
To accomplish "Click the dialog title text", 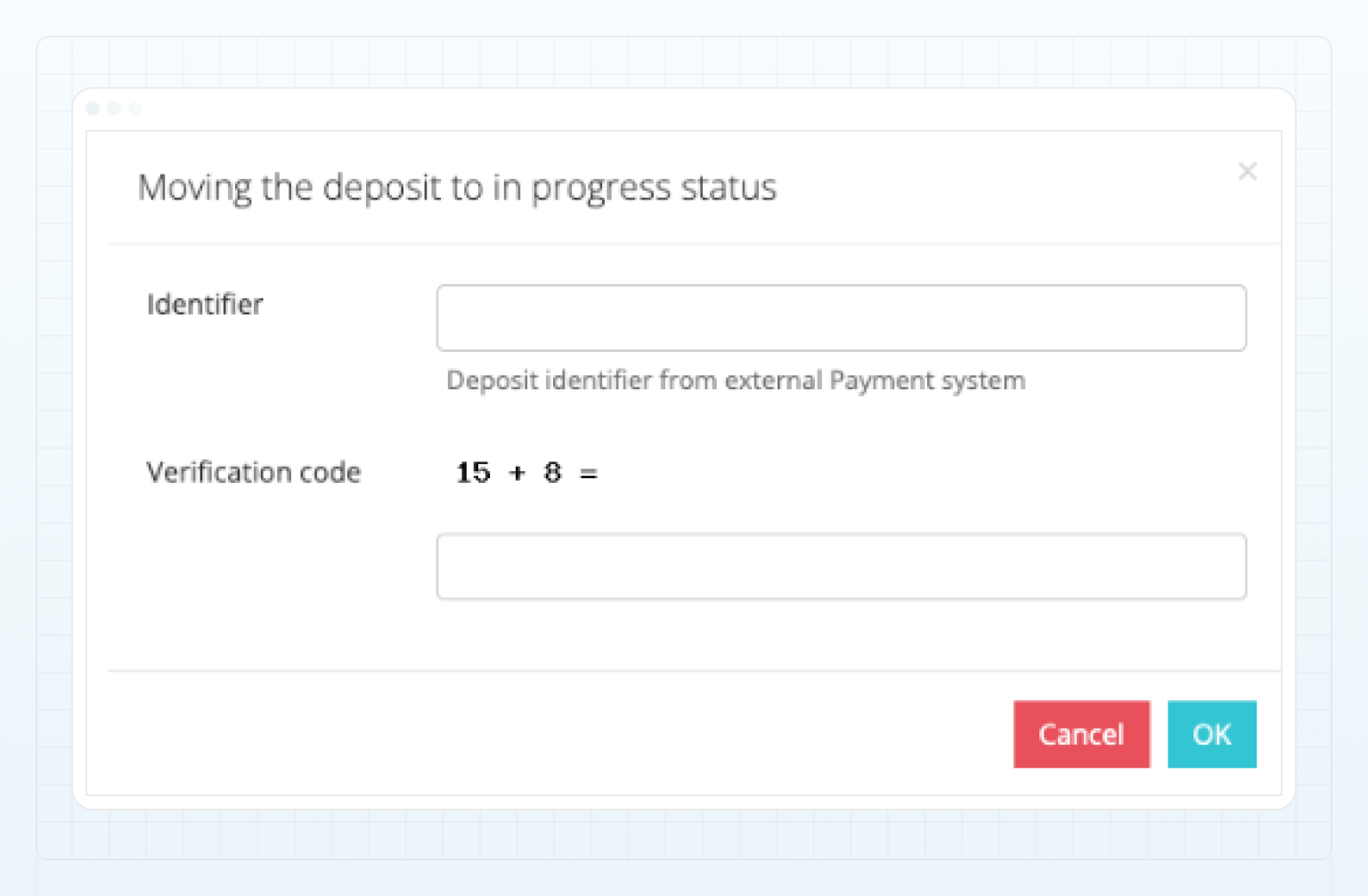I will point(457,187).
